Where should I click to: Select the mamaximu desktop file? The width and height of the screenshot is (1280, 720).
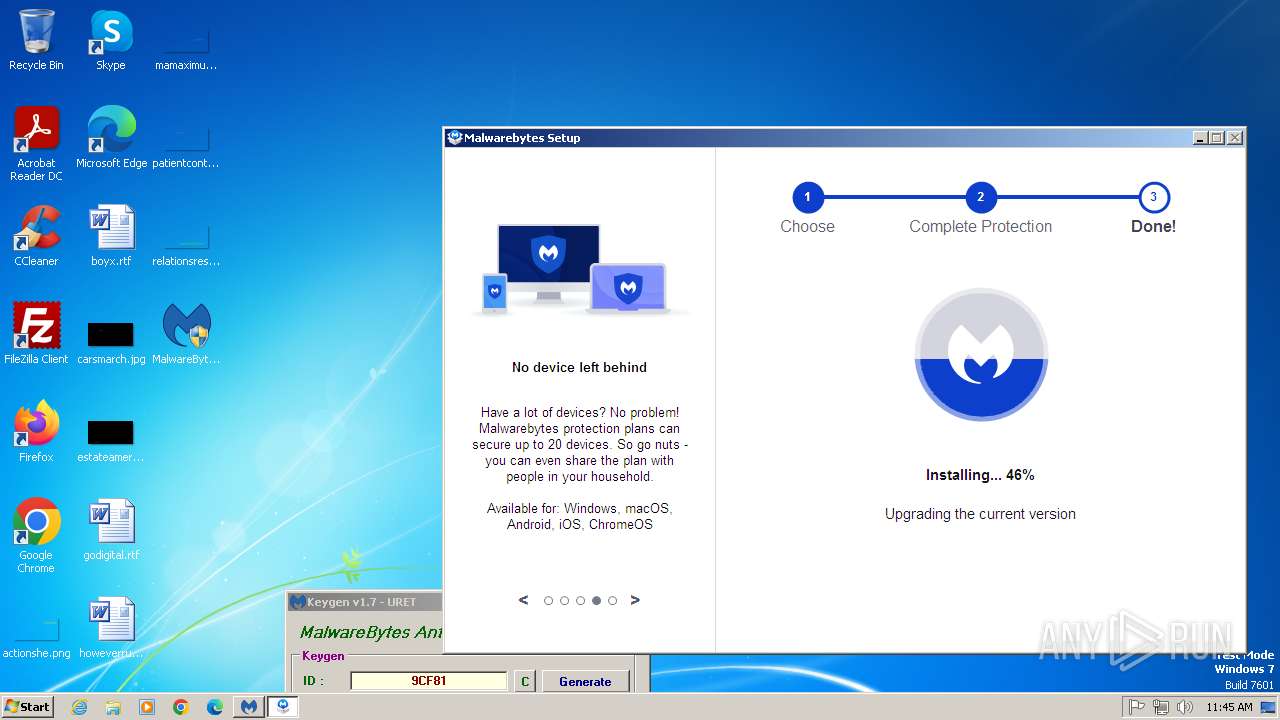(186, 48)
